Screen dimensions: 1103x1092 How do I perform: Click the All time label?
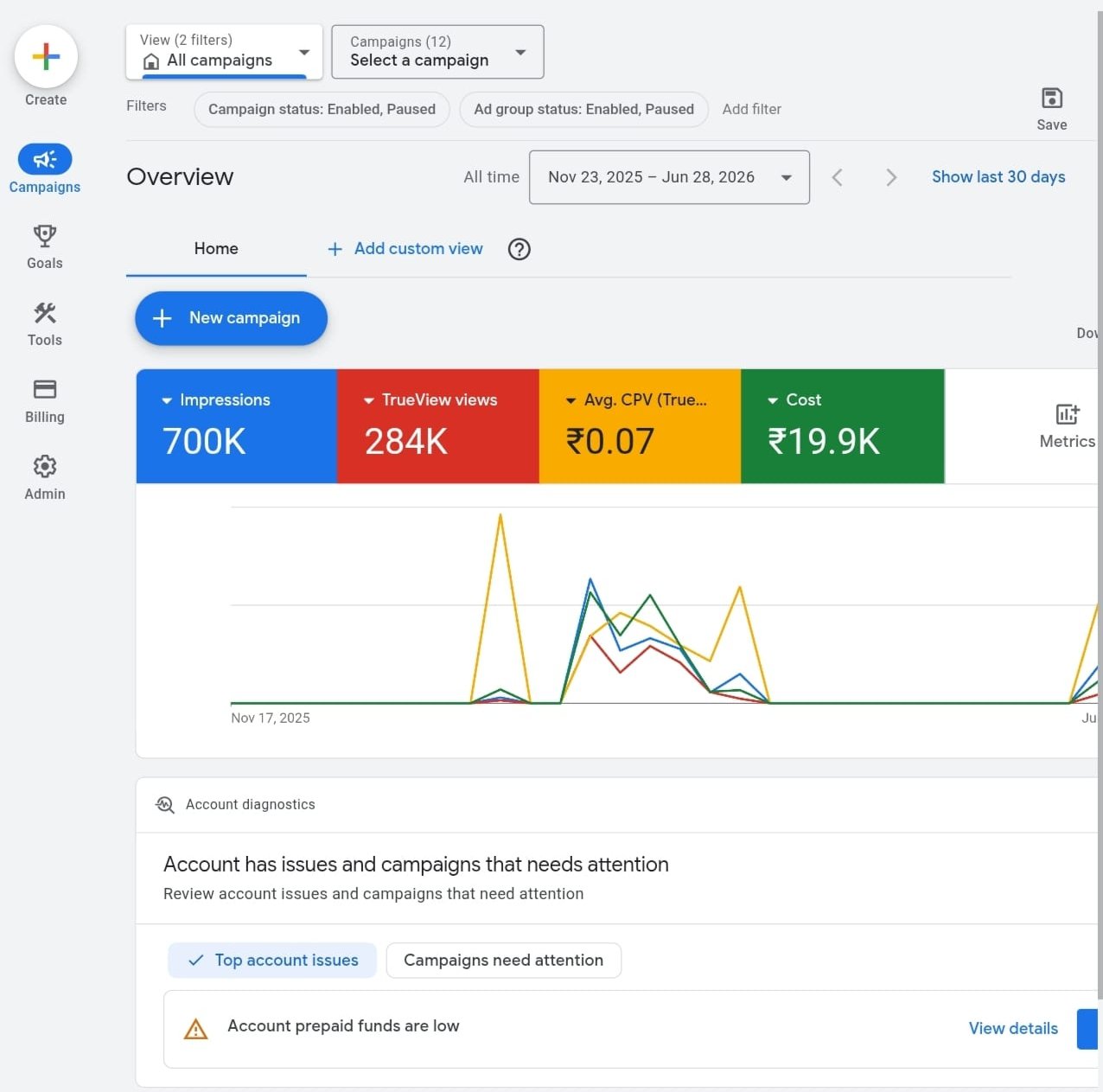point(491,177)
